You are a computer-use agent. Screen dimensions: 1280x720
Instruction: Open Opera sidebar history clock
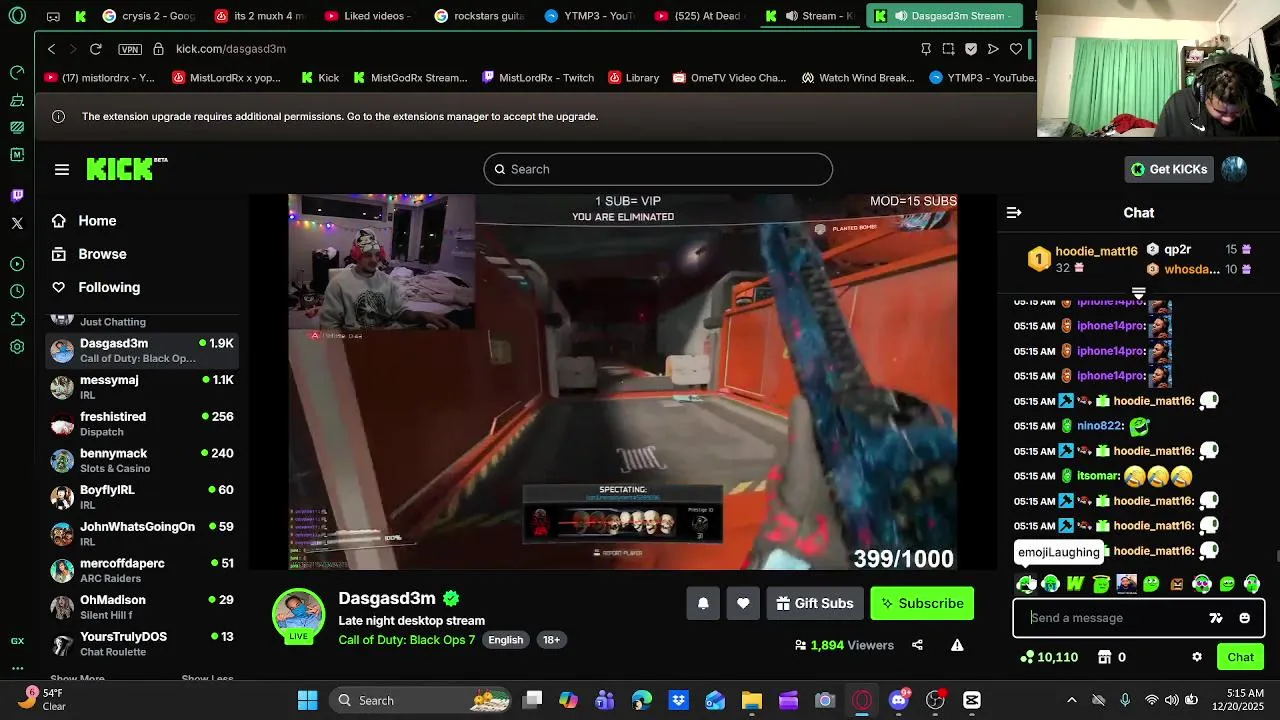(17, 291)
